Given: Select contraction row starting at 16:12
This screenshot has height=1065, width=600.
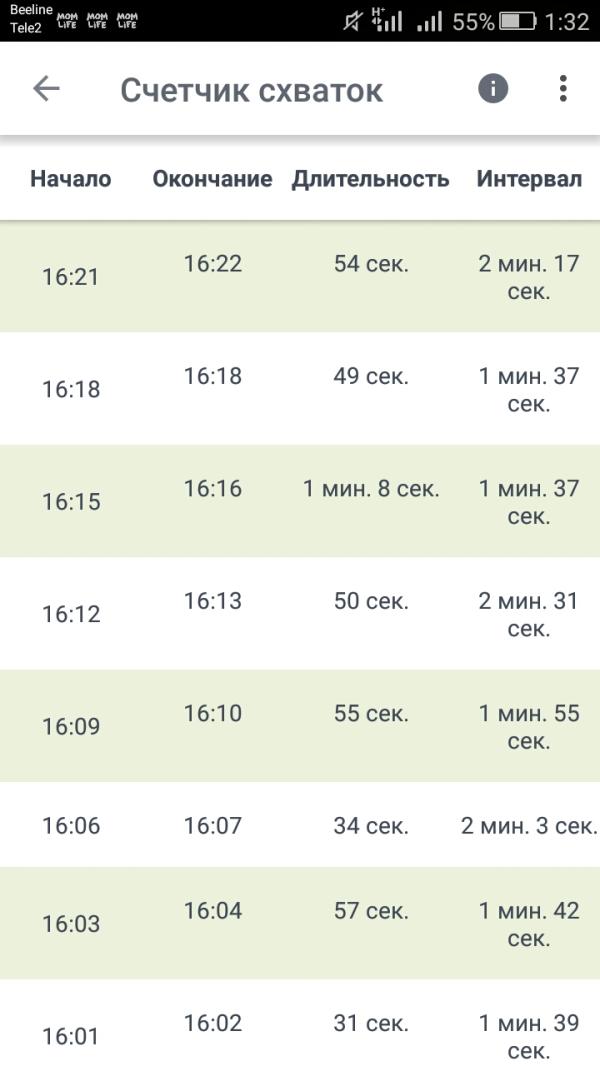Looking at the screenshot, I should [x=300, y=613].
